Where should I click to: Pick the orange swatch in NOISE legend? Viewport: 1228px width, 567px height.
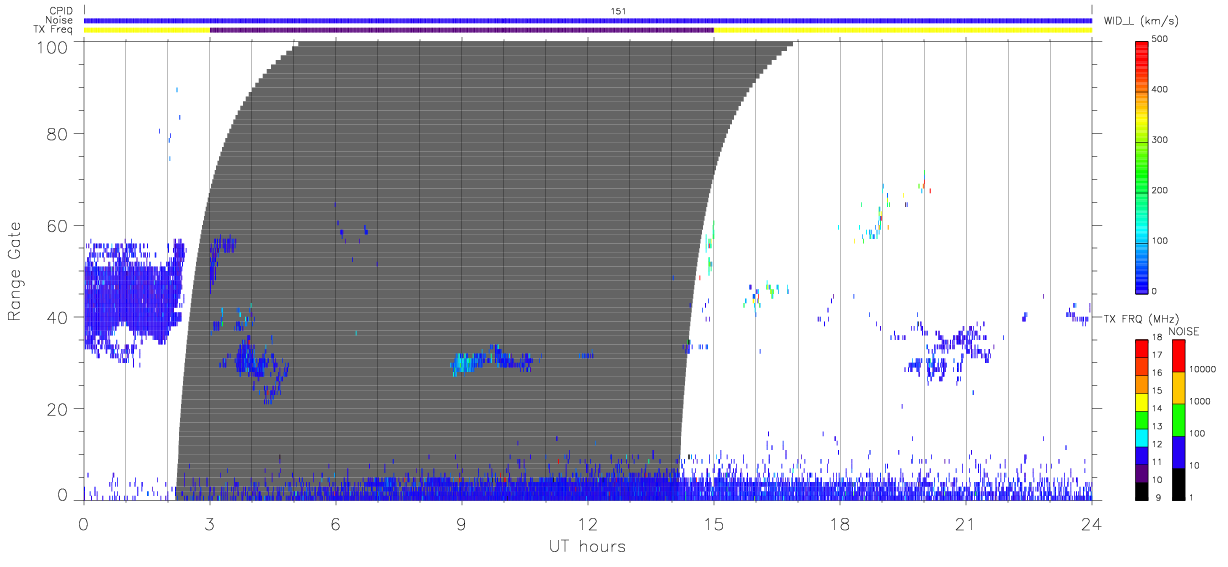[x=1179, y=387]
